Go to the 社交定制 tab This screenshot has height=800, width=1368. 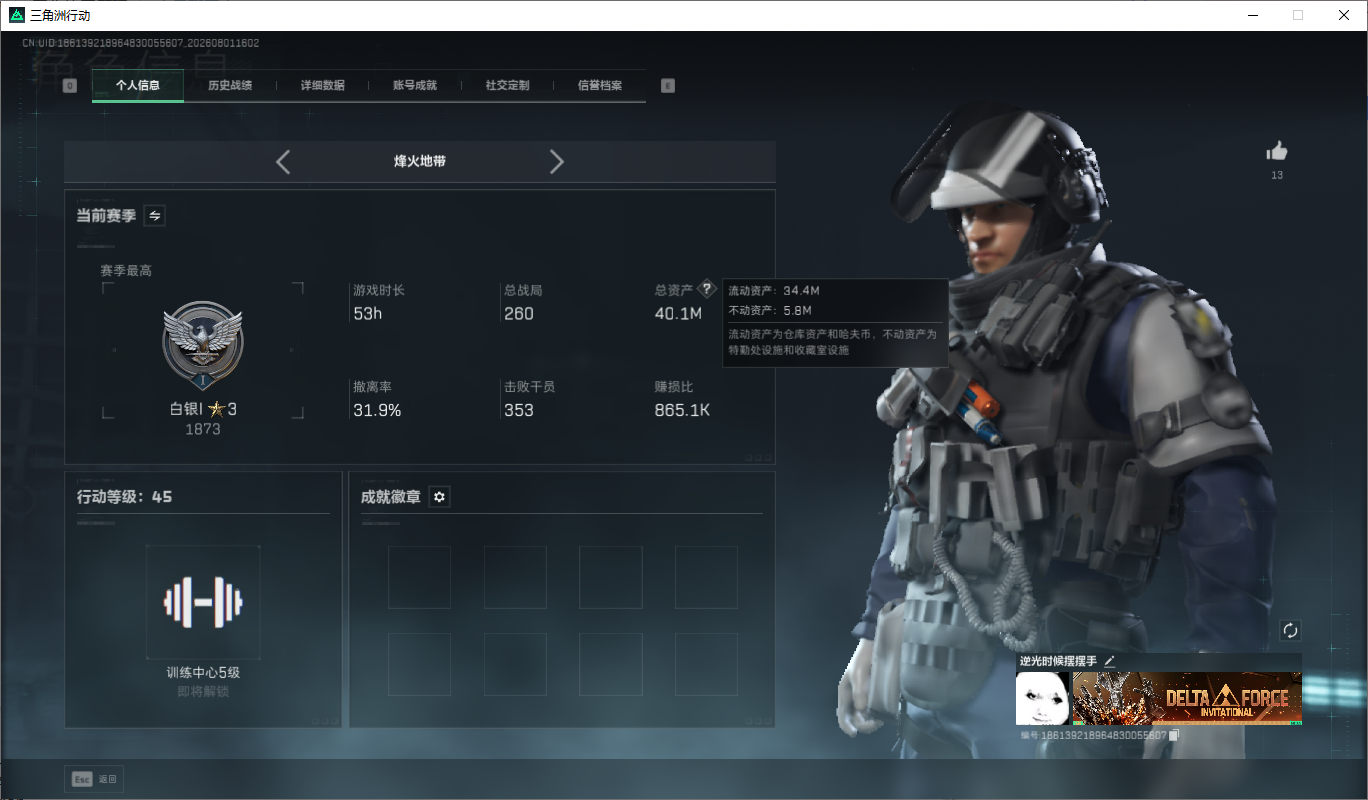[x=507, y=86]
